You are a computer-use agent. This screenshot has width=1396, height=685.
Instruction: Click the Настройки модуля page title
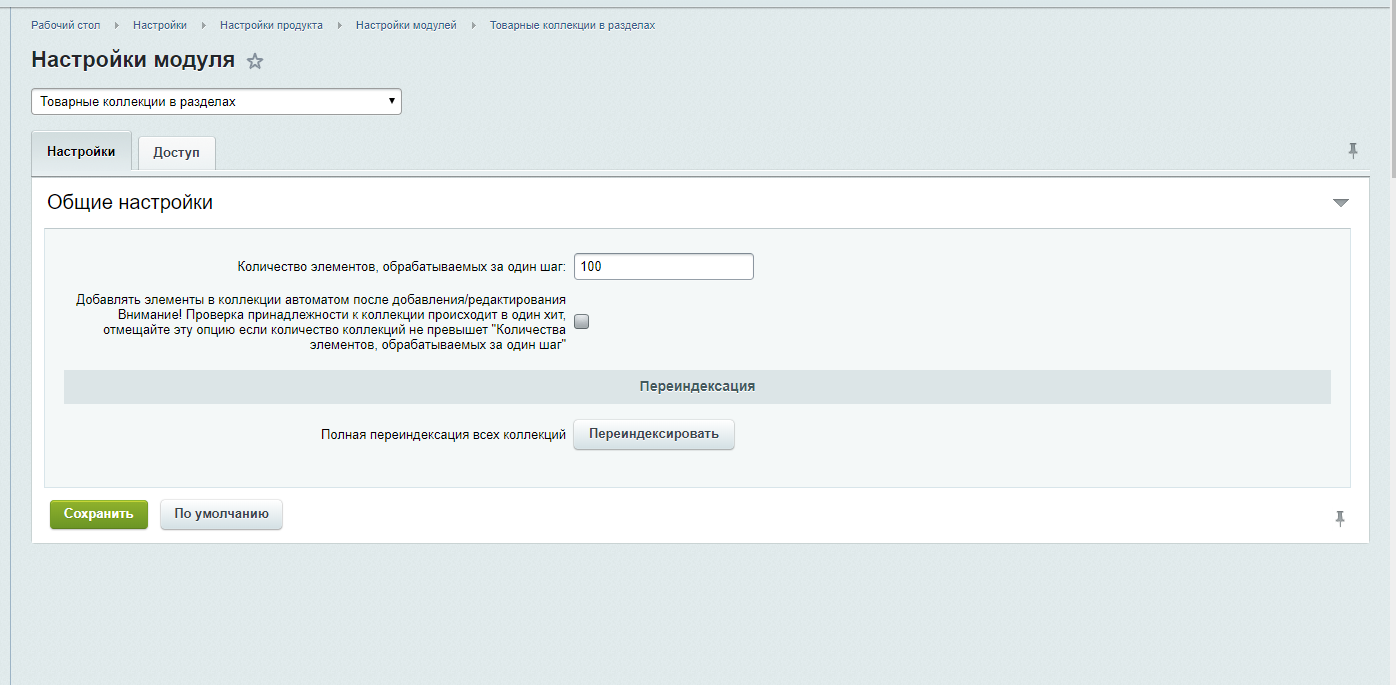[133, 59]
